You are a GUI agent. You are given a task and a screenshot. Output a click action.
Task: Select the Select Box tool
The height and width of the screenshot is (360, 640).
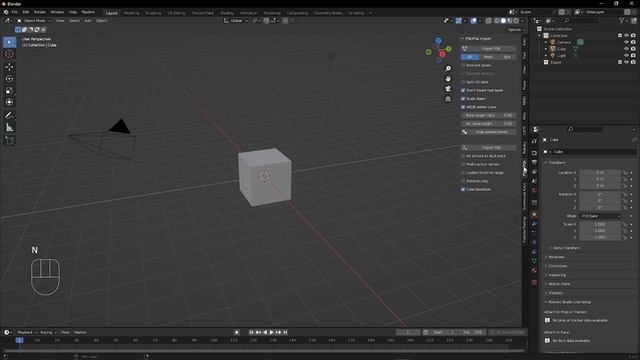[9, 42]
